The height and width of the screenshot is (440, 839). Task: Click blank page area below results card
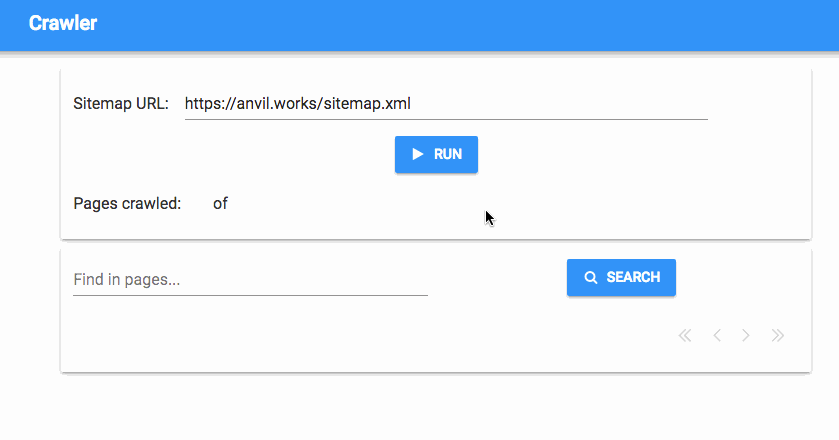pos(420,408)
